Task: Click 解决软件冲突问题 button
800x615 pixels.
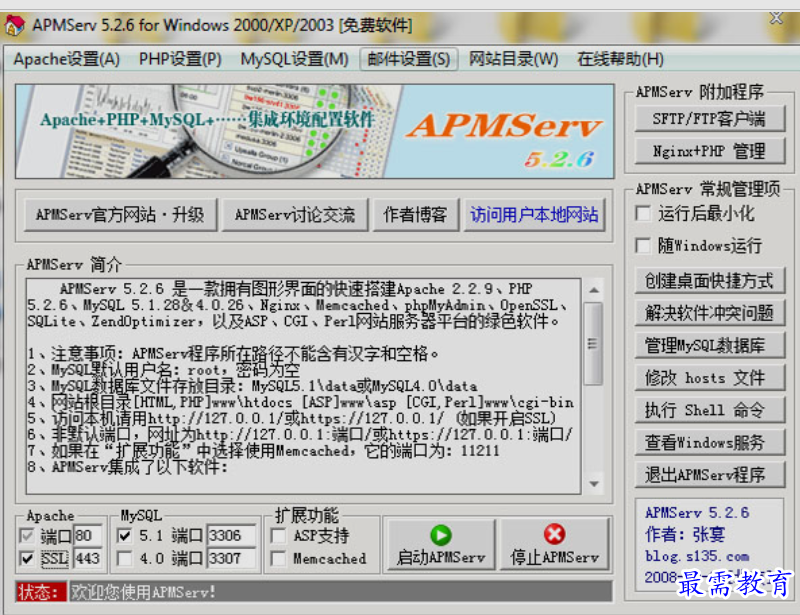Action: tap(709, 312)
